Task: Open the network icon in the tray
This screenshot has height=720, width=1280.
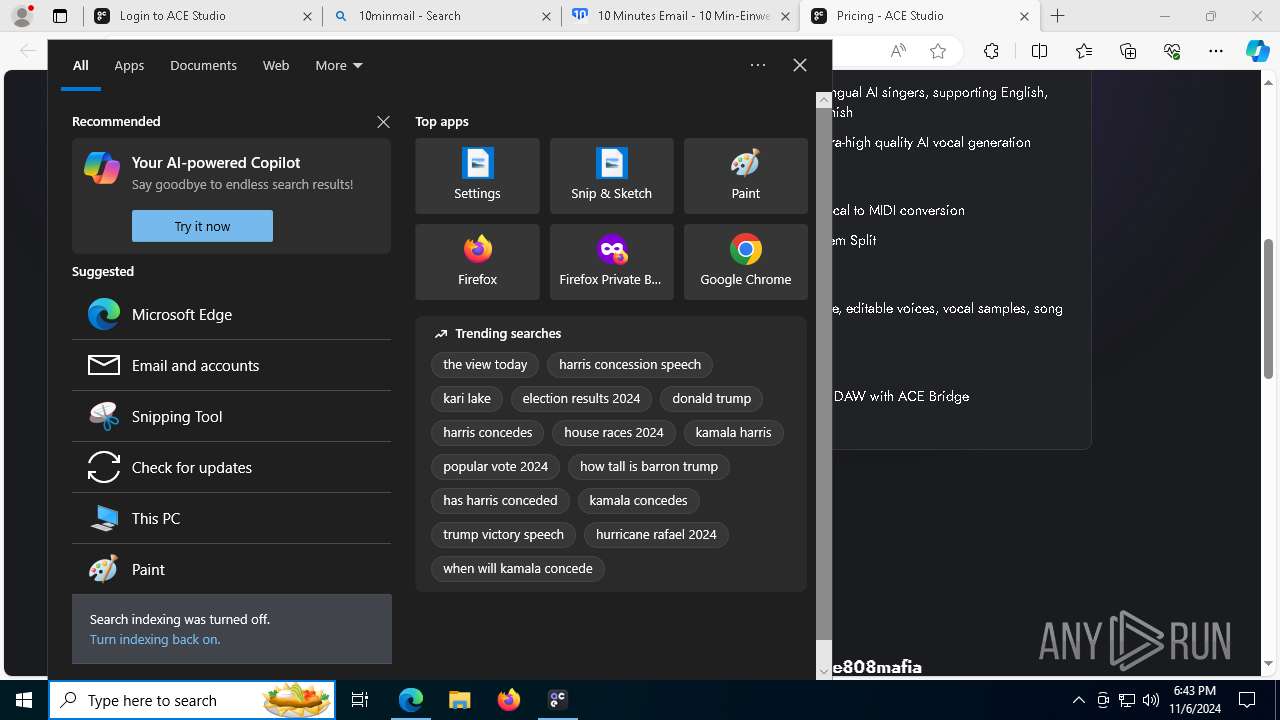Action: click(1127, 700)
